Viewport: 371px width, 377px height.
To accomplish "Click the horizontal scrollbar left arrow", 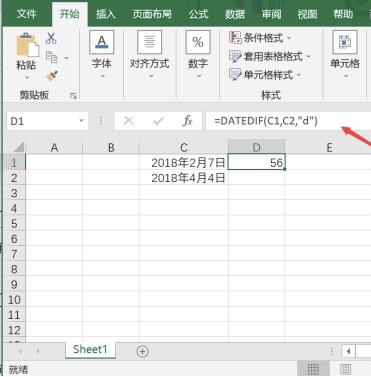I will tap(348, 351).
